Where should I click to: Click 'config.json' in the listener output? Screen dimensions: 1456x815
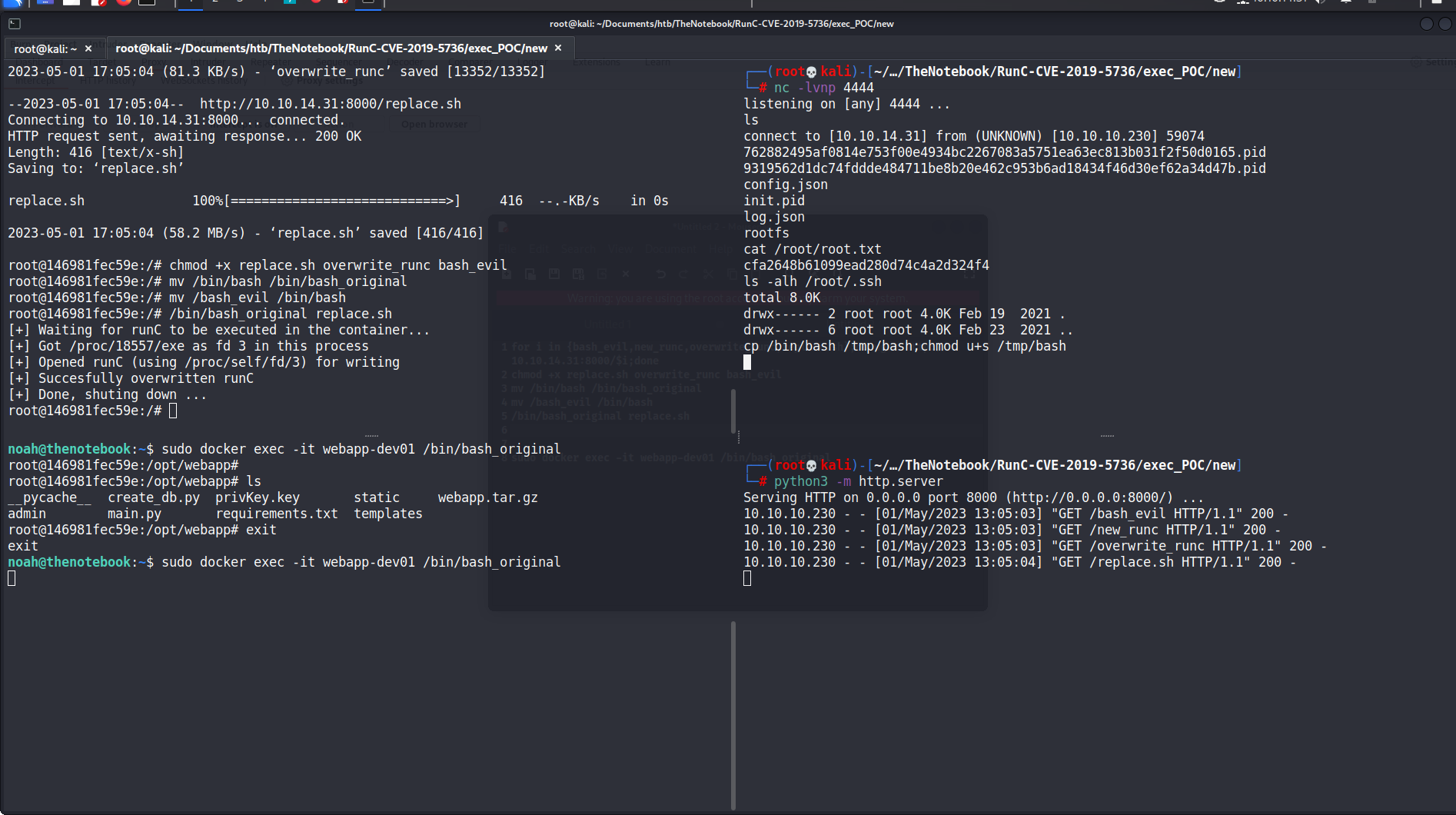pos(786,185)
